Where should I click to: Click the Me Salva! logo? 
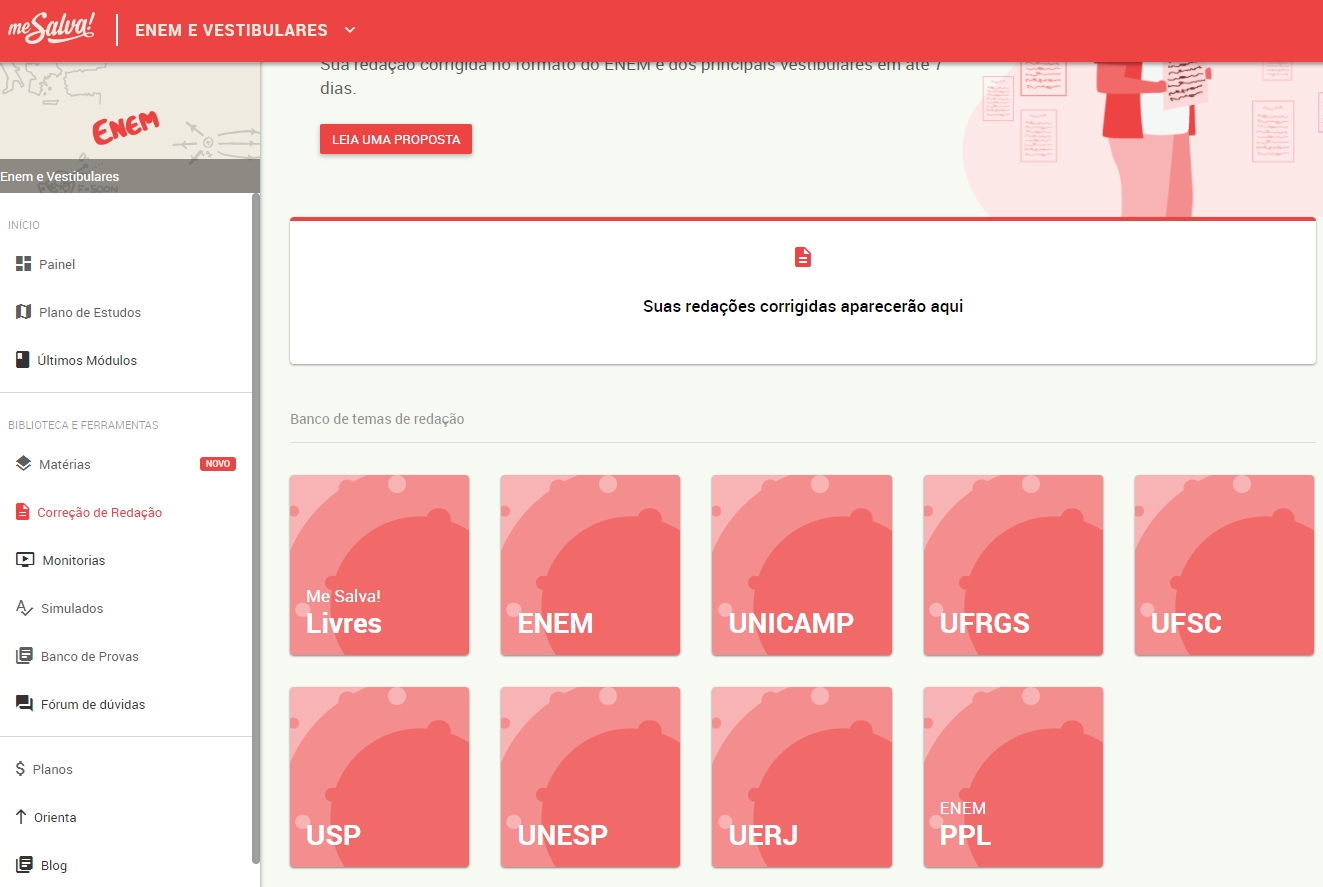[52, 30]
